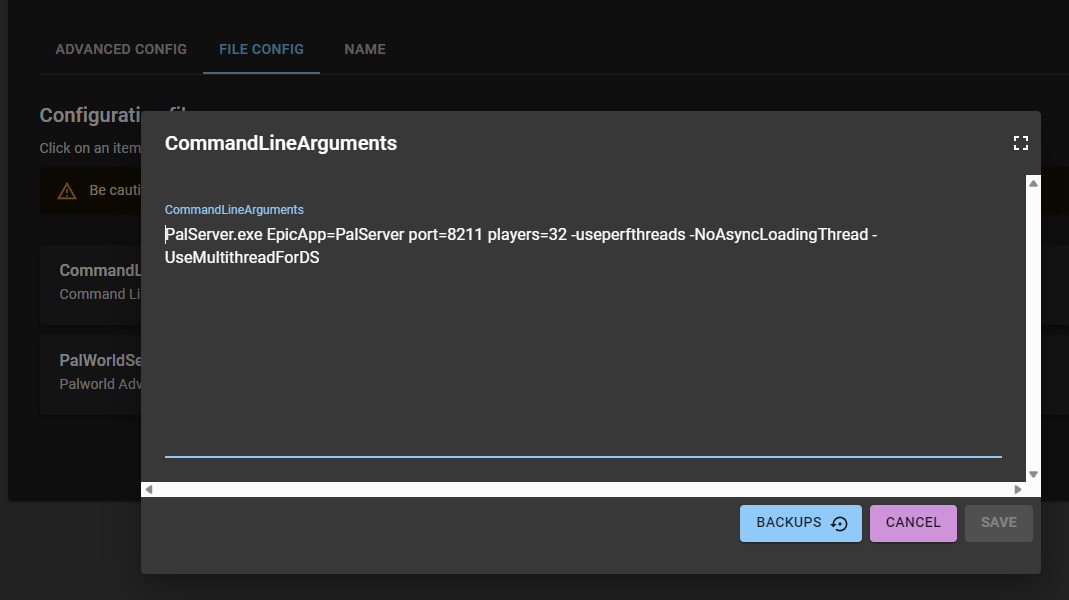
Task: Open the Name tab
Action: coord(365,49)
